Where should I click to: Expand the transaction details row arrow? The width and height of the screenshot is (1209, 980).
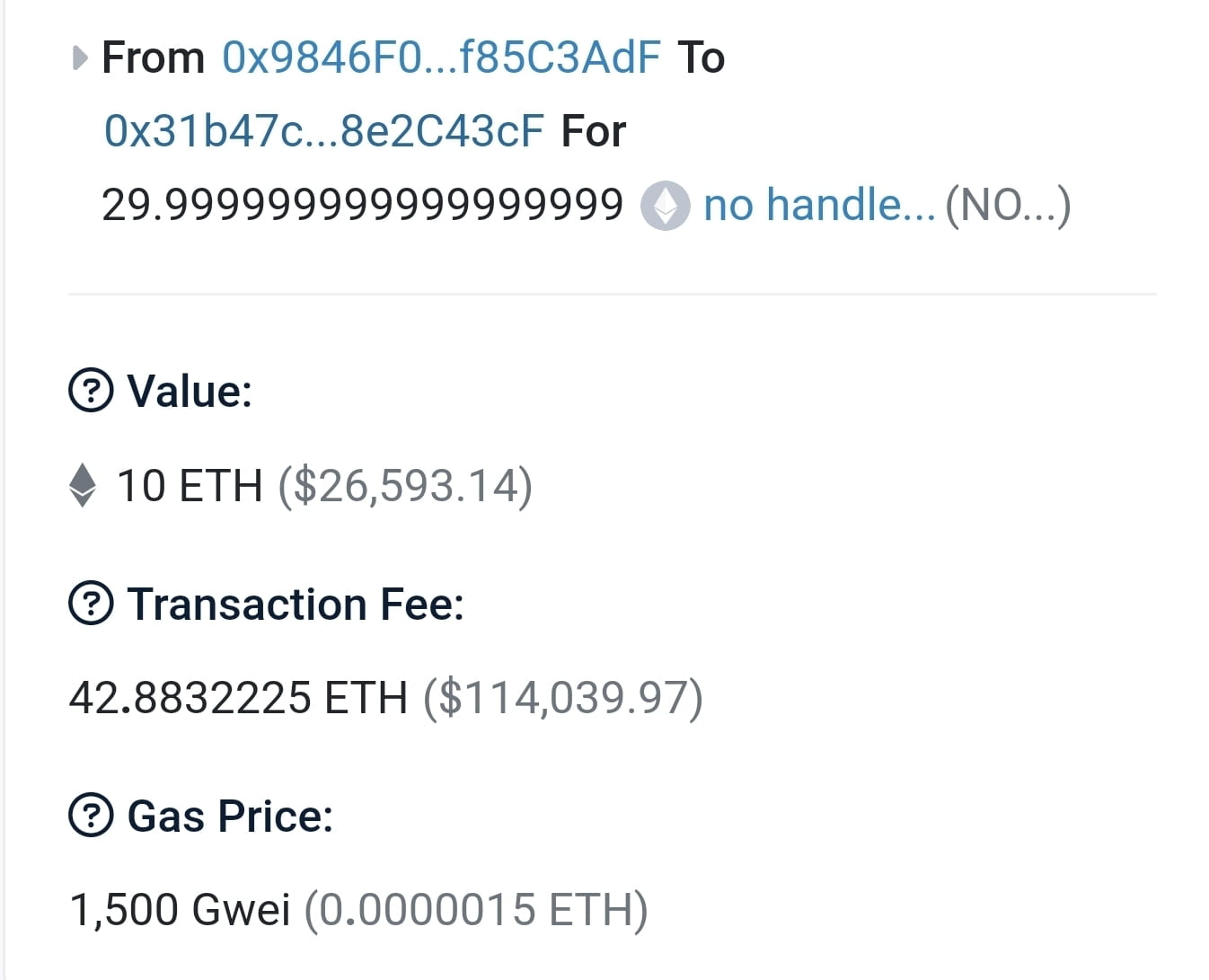78,57
